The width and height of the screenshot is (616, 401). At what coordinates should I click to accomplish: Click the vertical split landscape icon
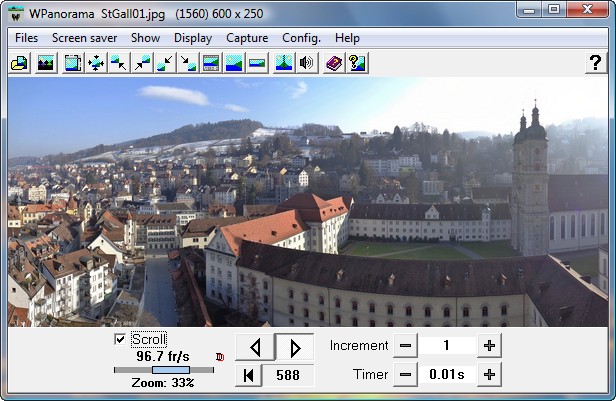pyautogui.click(x=284, y=63)
